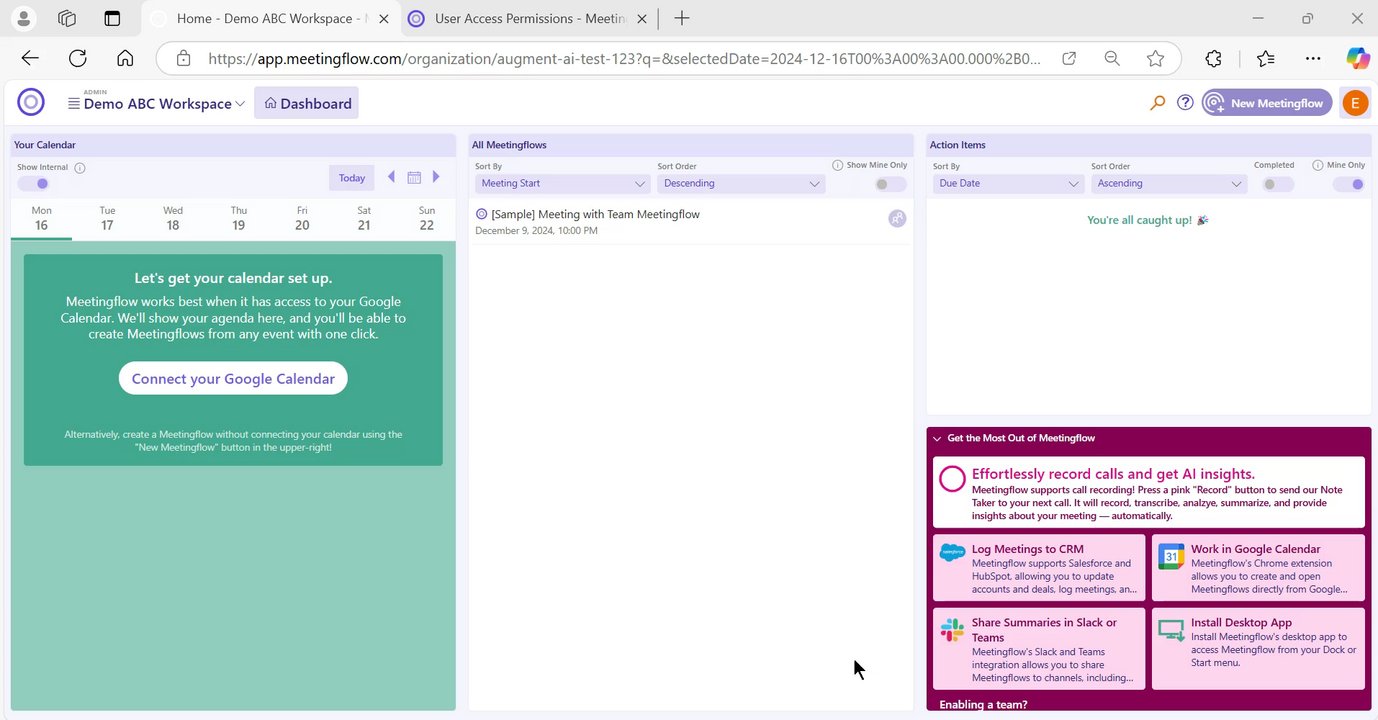This screenshot has height=720, width=1378.
Task: Add this page to favorites with the star
Action: (x=1155, y=58)
